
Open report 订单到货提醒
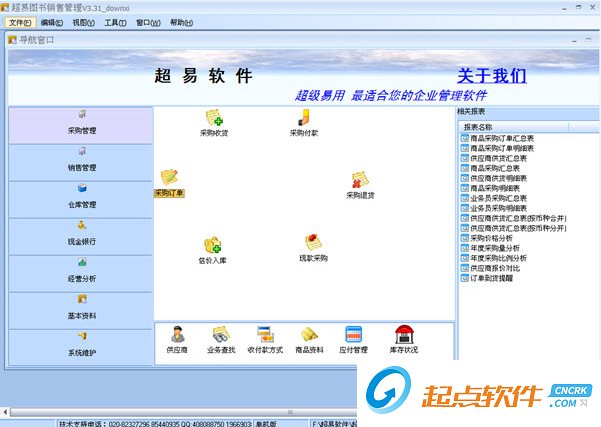click(487, 278)
